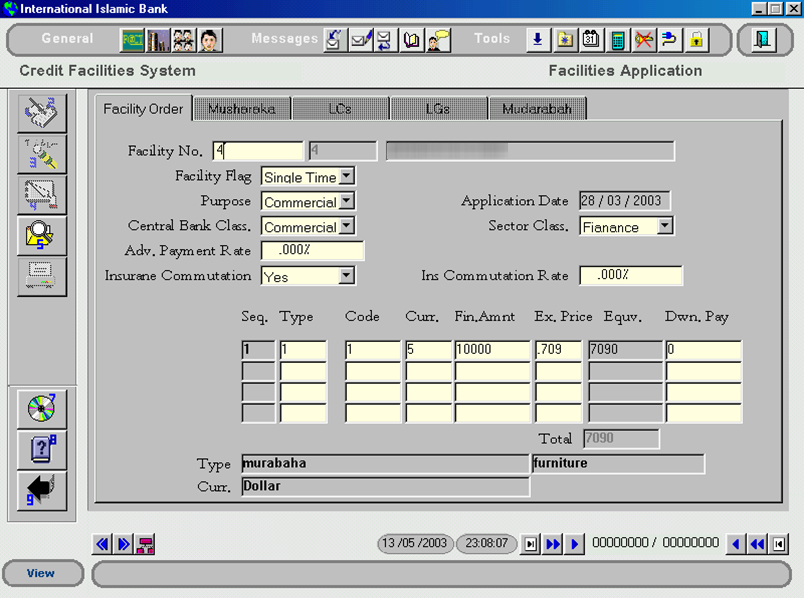
Task: Switch to the Musharaka tab
Action: 242,109
